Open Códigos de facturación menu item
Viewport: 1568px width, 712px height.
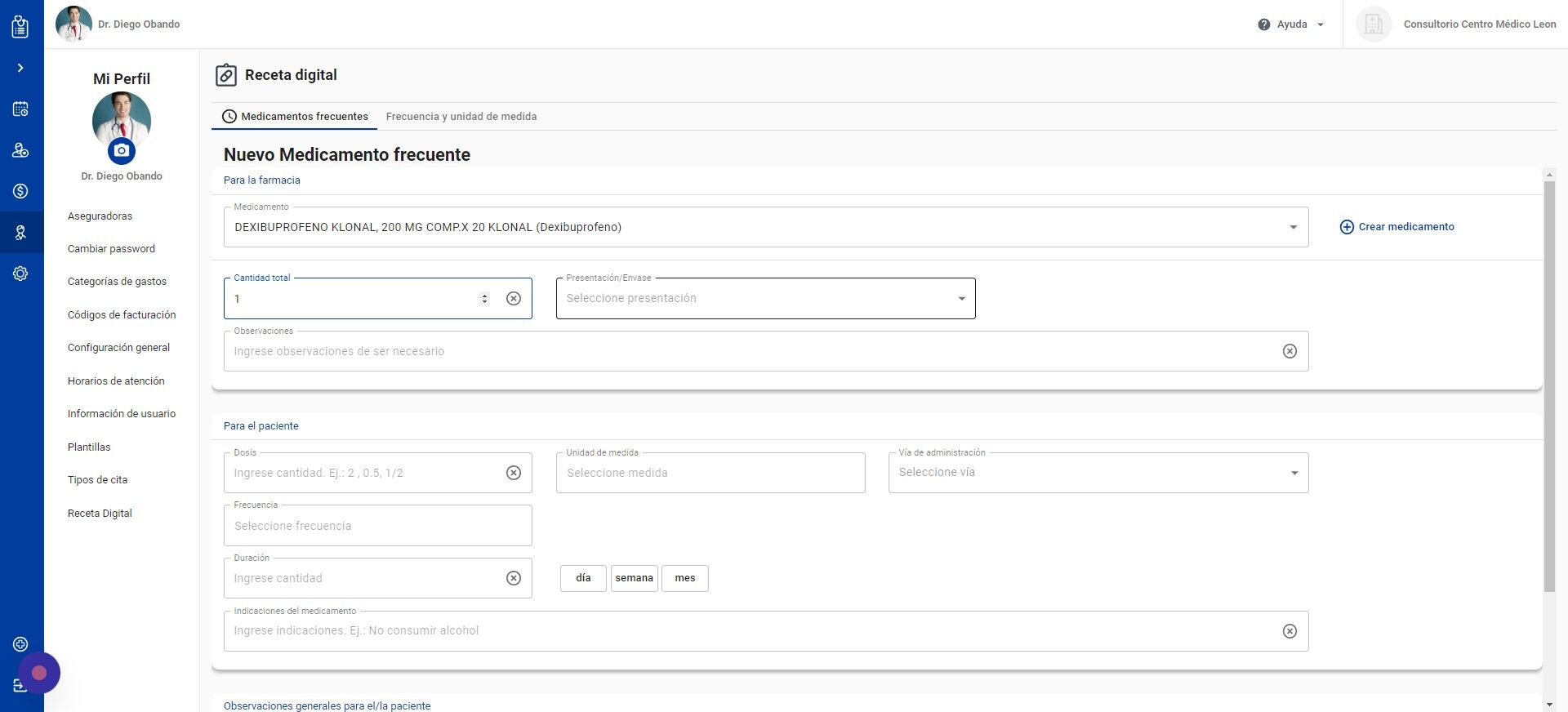pos(122,315)
